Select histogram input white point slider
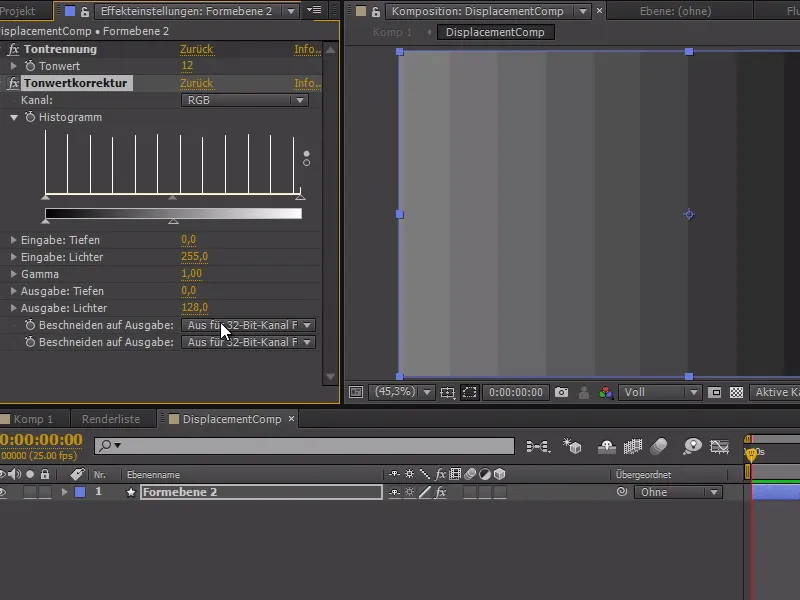Screen dimensions: 800x600 tap(301, 197)
